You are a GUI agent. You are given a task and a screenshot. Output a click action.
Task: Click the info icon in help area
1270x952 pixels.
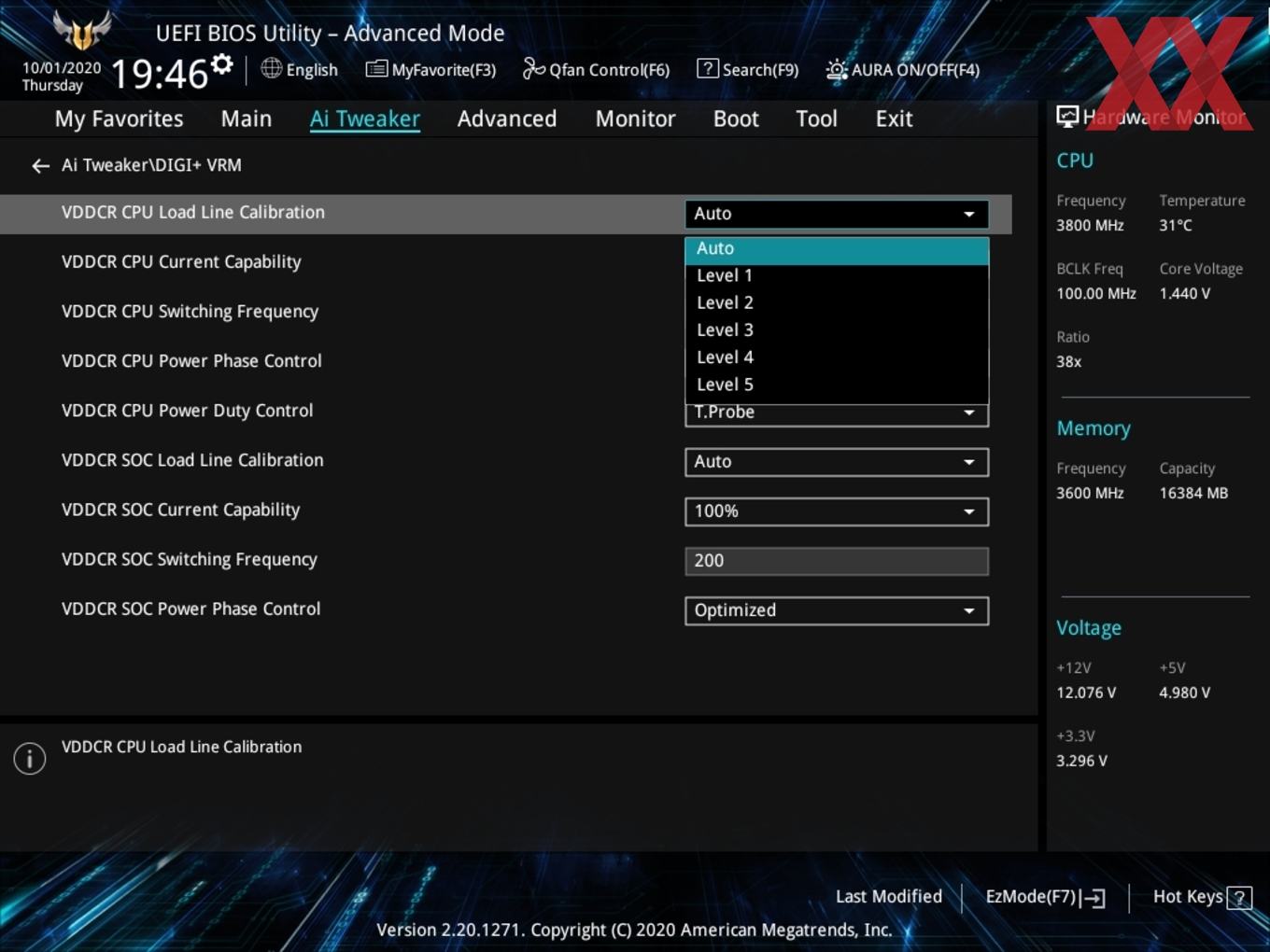(x=30, y=758)
